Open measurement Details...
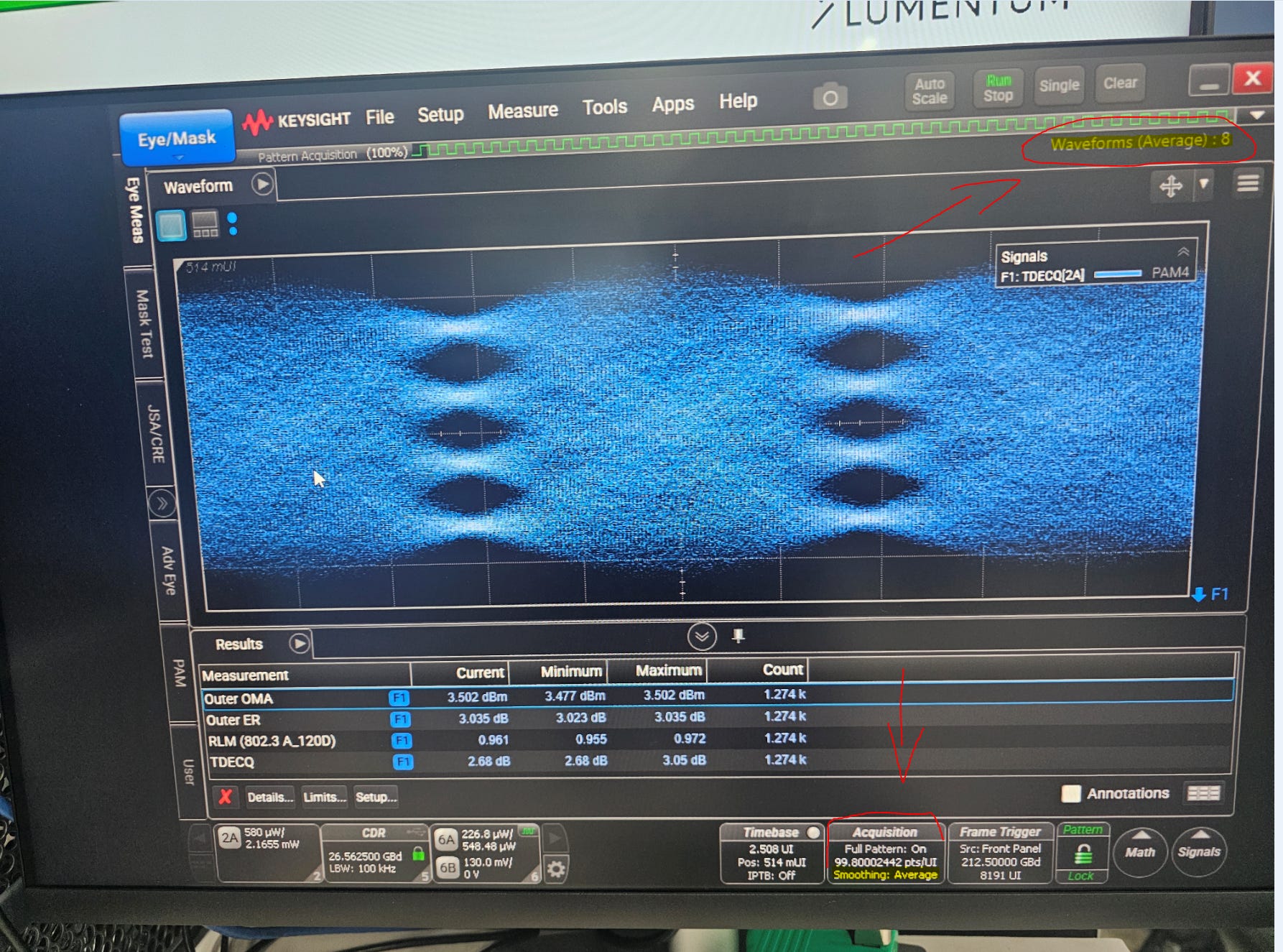1283x952 pixels. [x=270, y=797]
